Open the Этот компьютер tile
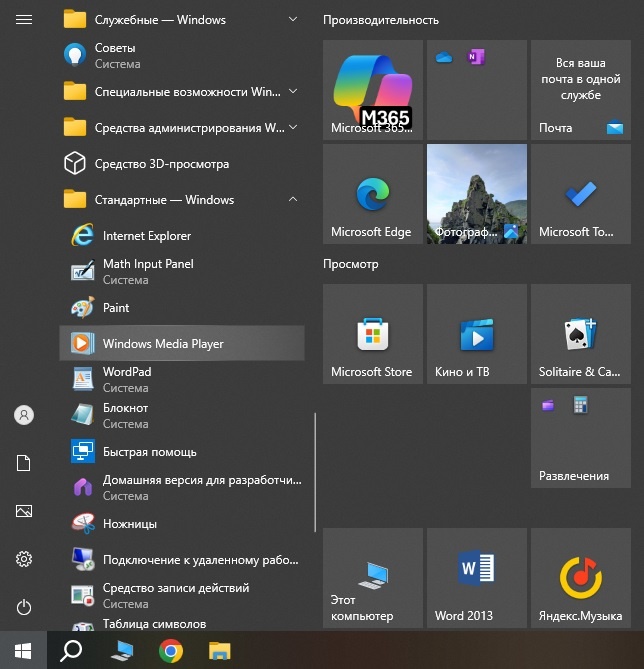 pyautogui.click(x=373, y=578)
